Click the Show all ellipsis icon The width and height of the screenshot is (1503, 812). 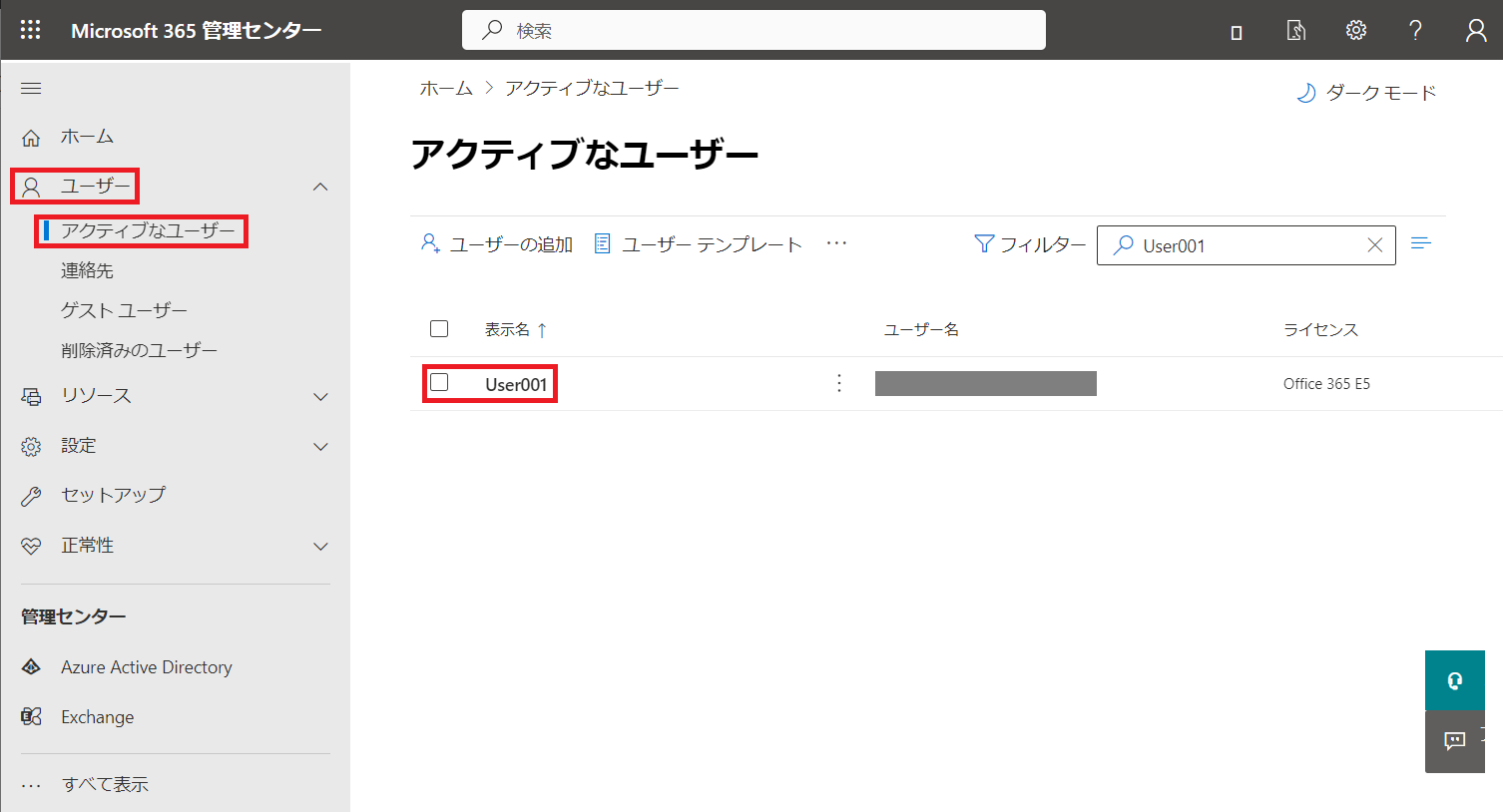[31, 786]
